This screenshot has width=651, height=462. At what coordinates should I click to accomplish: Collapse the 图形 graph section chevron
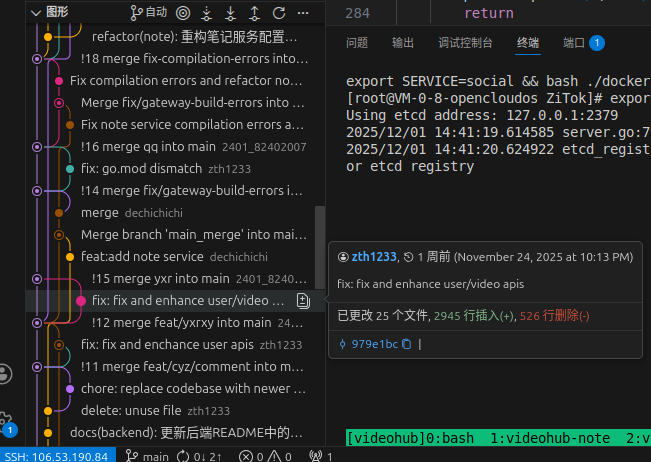pos(36,13)
